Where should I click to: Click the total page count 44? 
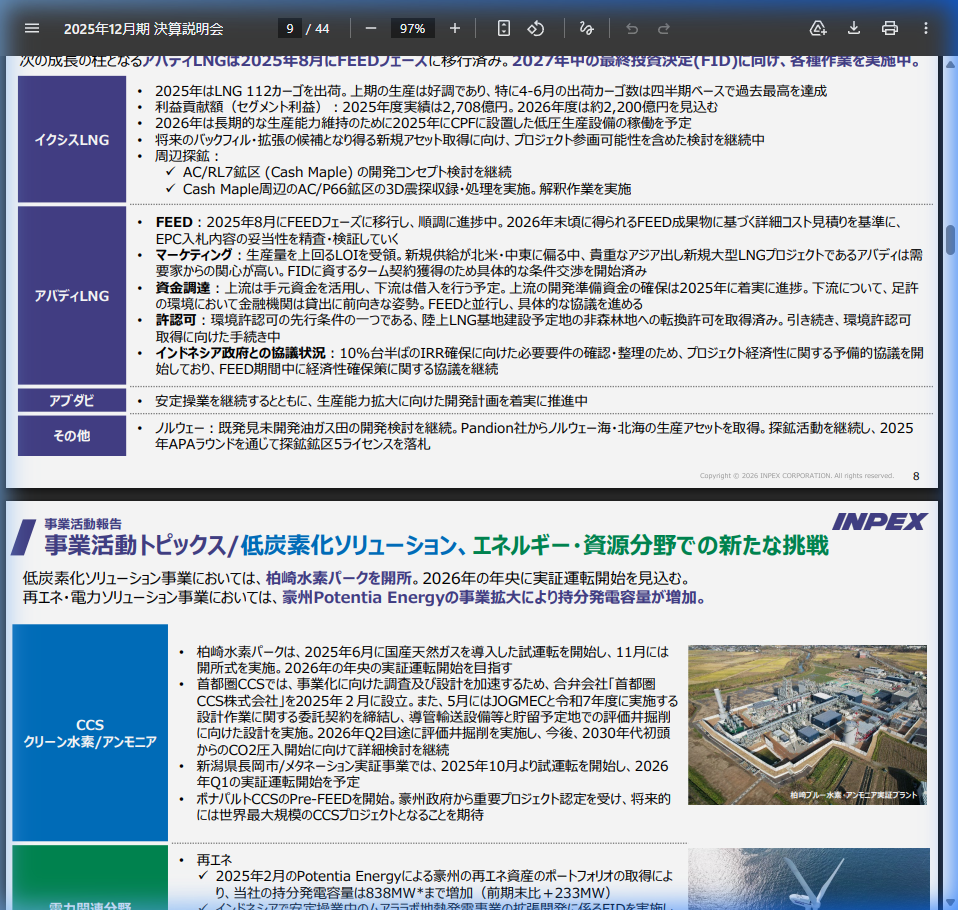(322, 29)
